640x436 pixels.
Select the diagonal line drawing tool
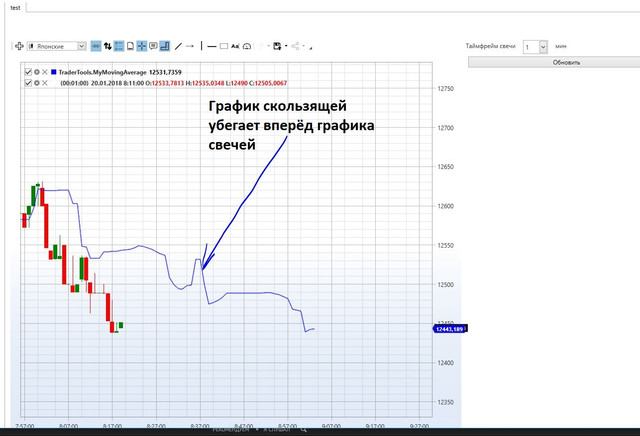coord(178,47)
